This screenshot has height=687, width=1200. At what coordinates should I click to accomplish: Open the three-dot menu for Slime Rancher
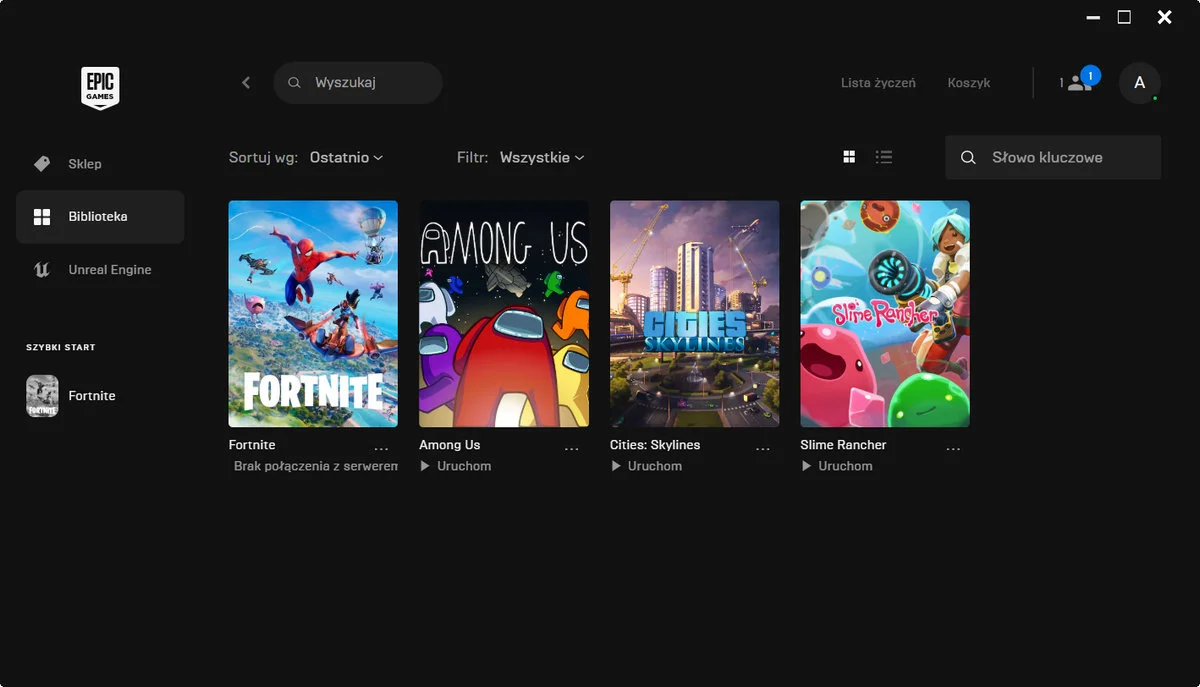point(953,449)
